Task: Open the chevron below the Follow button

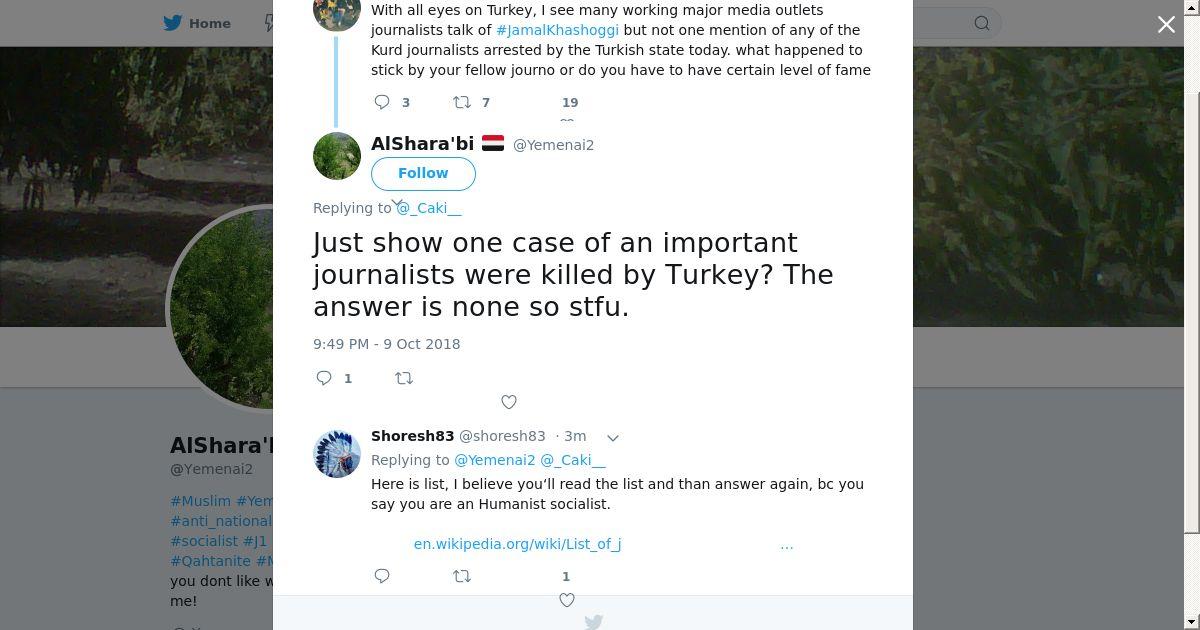Action: click(x=397, y=203)
